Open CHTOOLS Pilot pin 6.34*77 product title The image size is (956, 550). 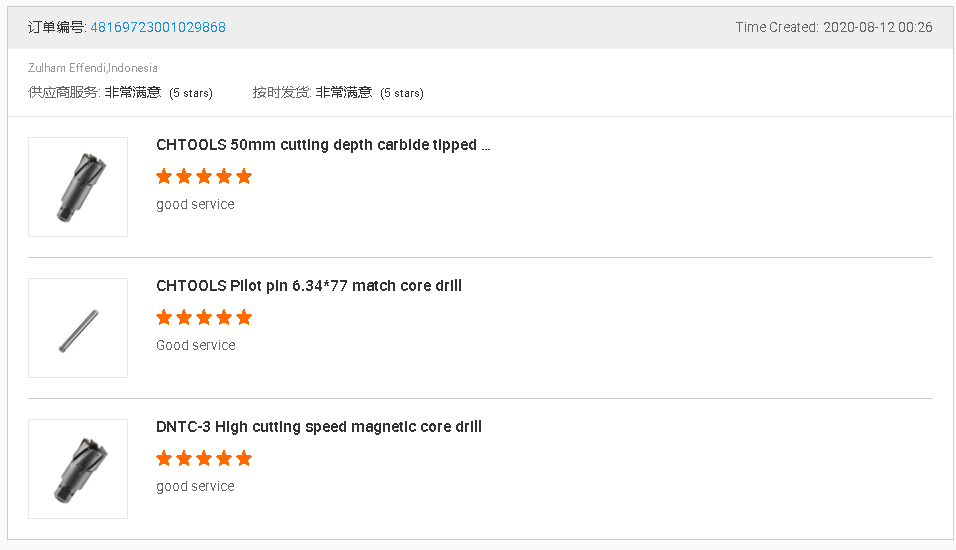point(309,286)
